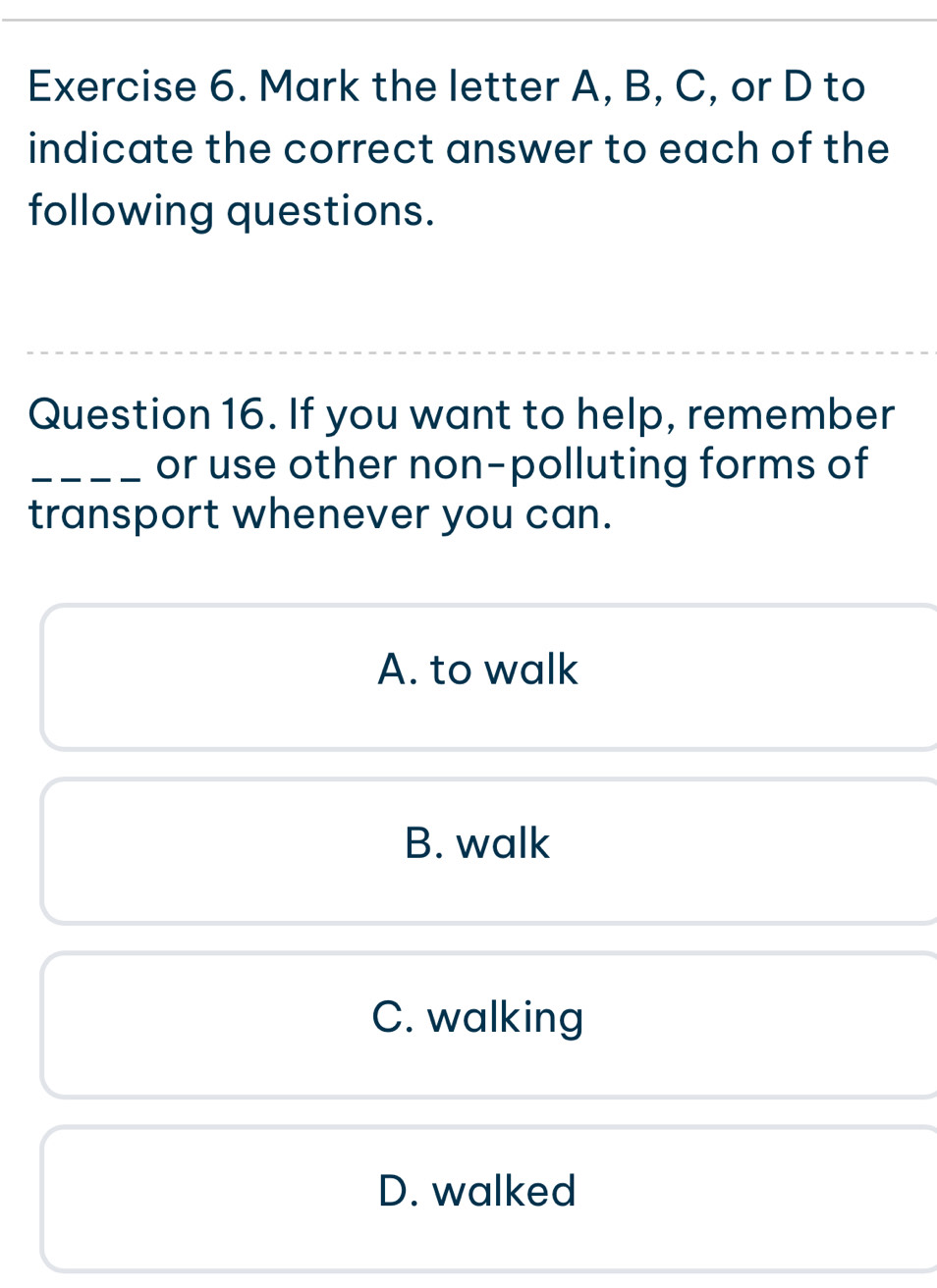Click 'following questions.' in the instructions

[232, 210]
